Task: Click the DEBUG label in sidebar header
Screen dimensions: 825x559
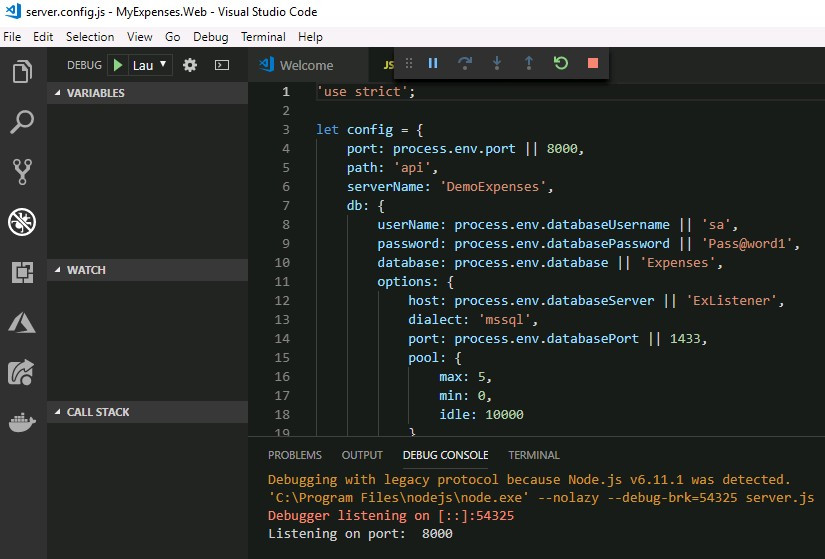Action: click(84, 65)
